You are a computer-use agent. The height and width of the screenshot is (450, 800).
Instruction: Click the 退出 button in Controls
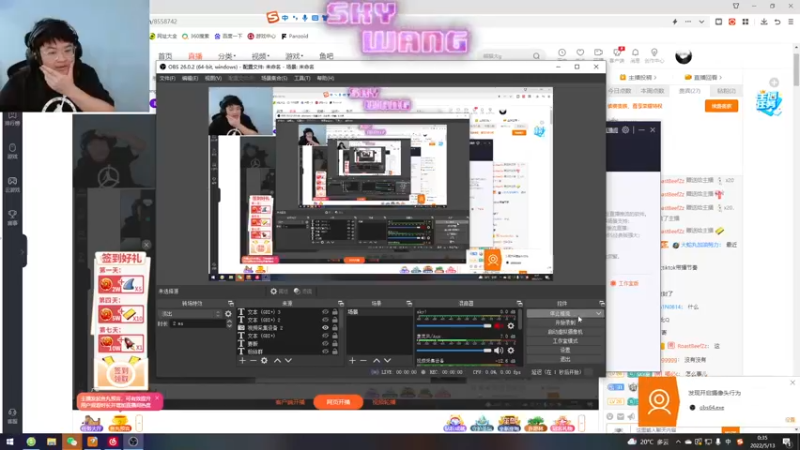(565, 359)
